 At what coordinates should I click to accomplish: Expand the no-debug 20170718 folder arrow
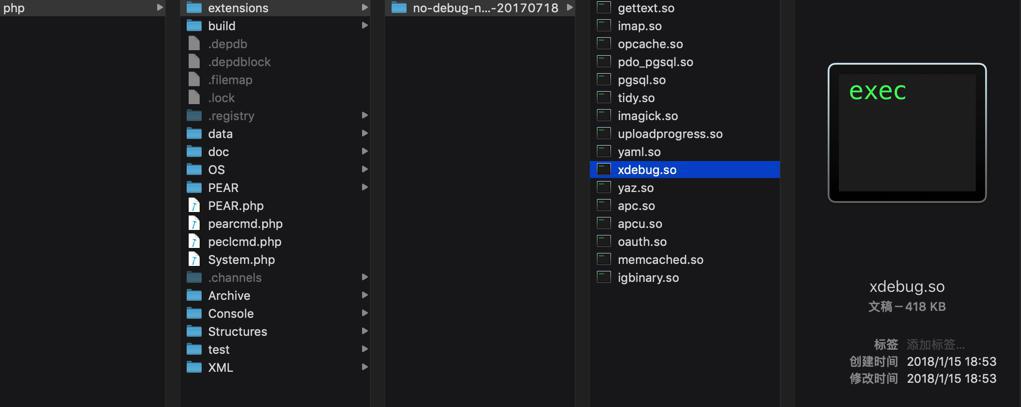click(570, 8)
